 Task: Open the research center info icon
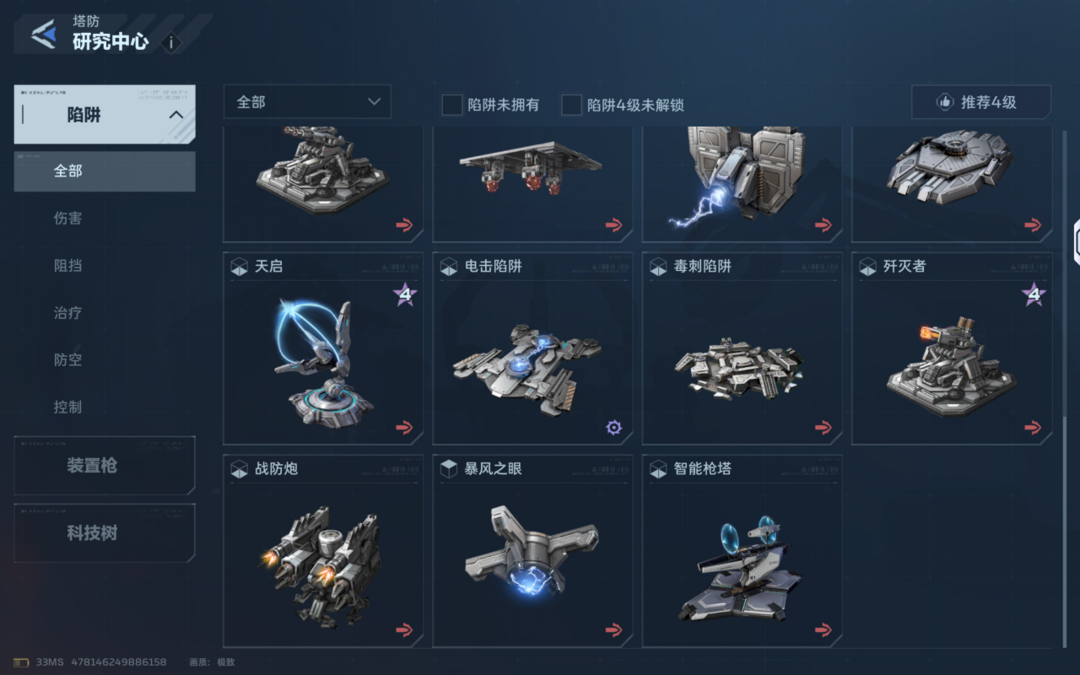coord(171,43)
